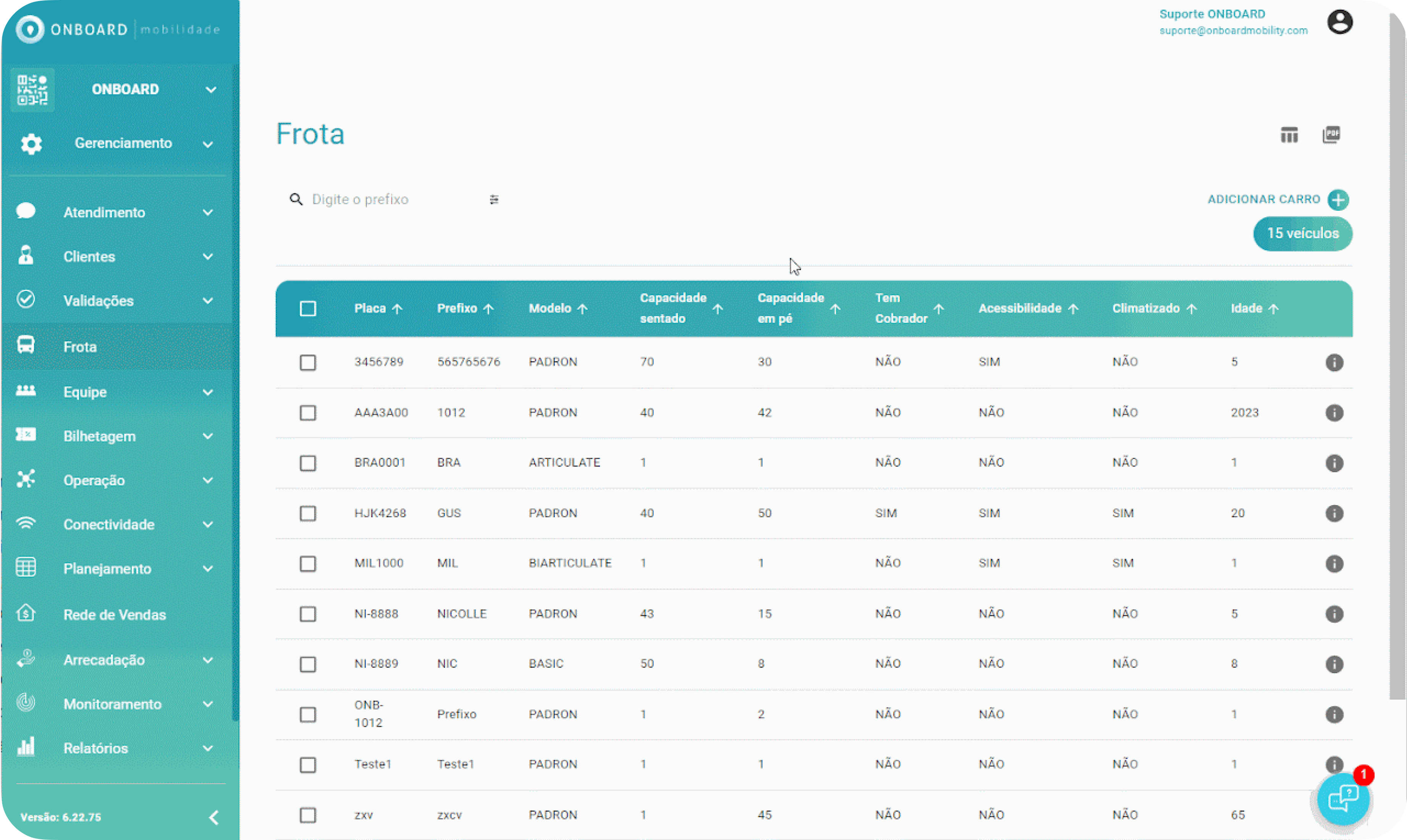Viewport: 1407px width, 840px height.
Task: Check the row for AAA3A00
Action: (x=308, y=413)
